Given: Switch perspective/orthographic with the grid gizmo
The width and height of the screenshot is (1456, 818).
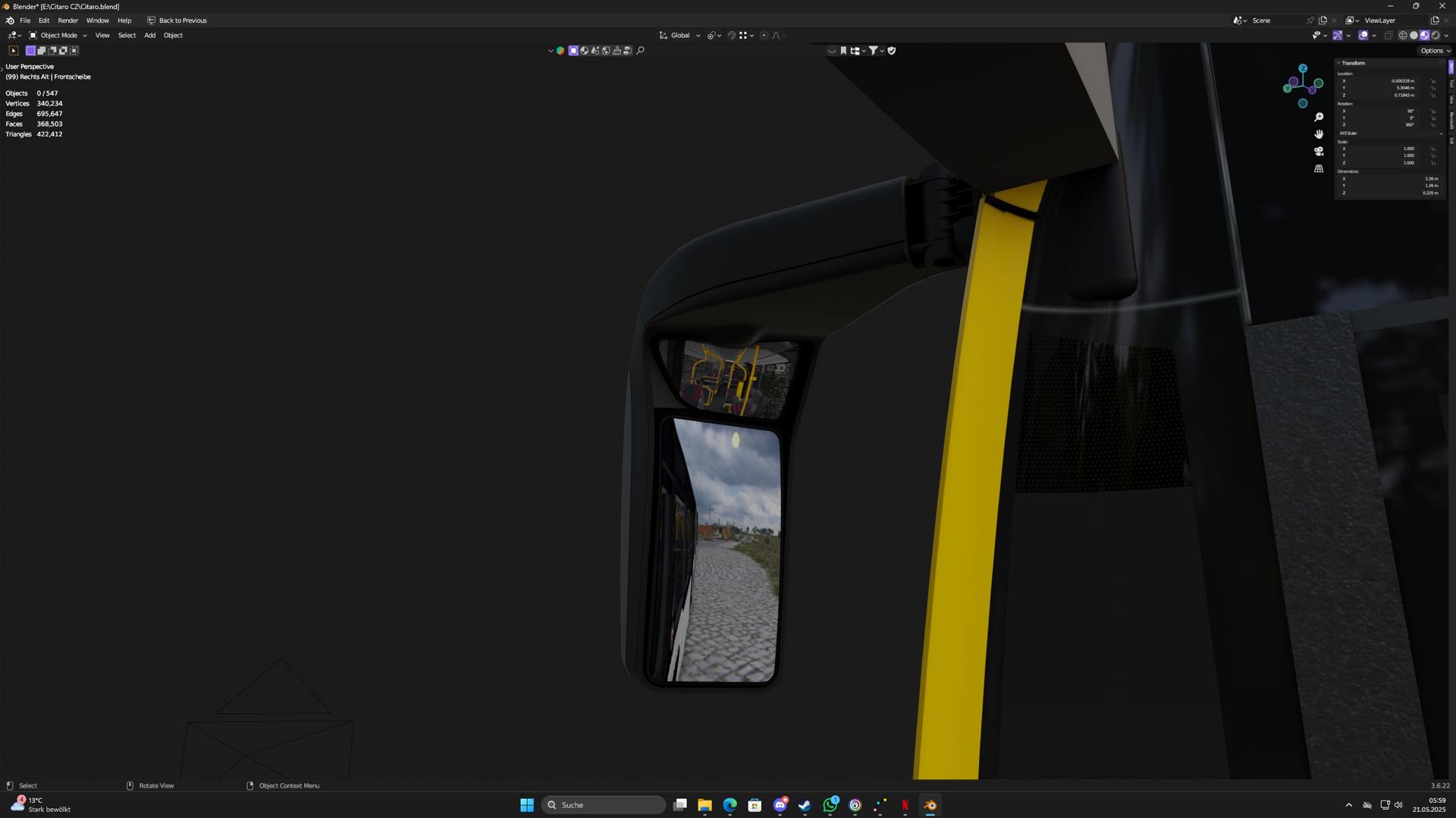Looking at the screenshot, I should (x=1319, y=168).
